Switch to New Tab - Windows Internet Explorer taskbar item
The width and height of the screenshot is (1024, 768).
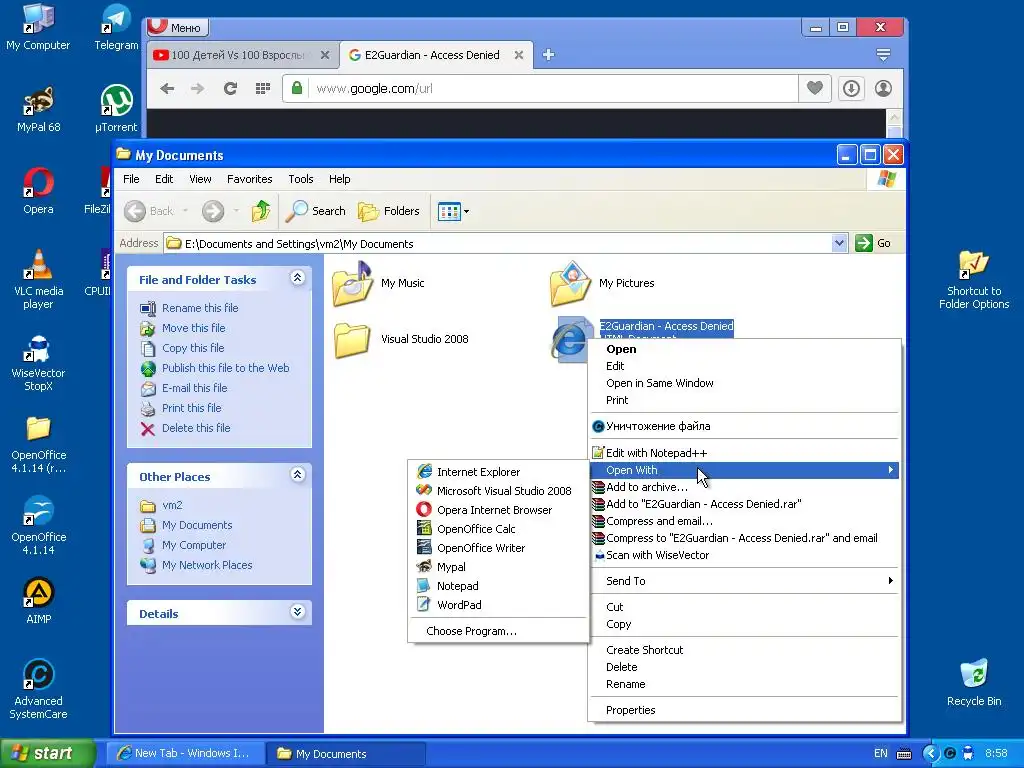coord(185,754)
